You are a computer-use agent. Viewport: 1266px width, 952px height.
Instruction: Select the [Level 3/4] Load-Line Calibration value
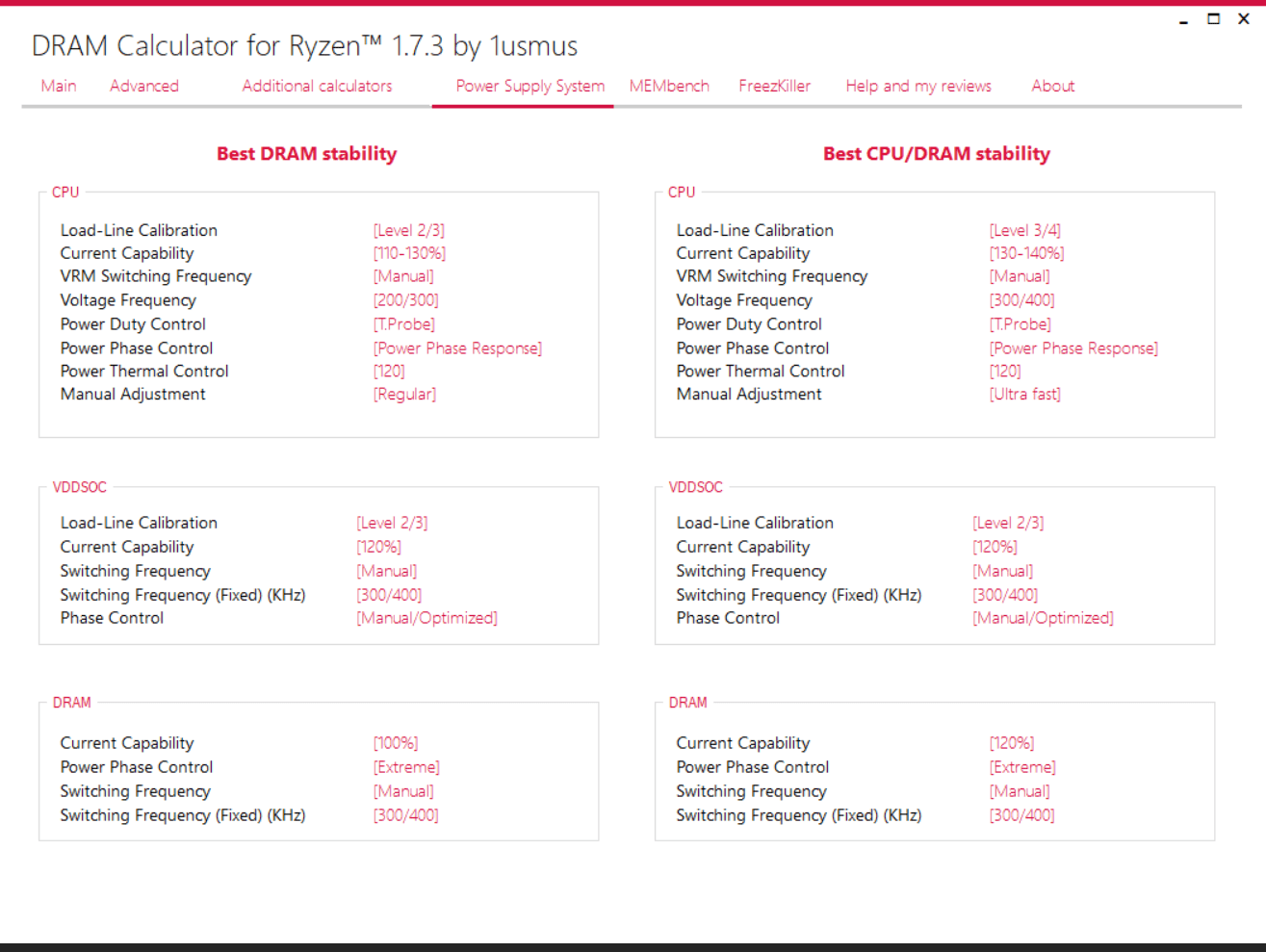[1025, 230]
